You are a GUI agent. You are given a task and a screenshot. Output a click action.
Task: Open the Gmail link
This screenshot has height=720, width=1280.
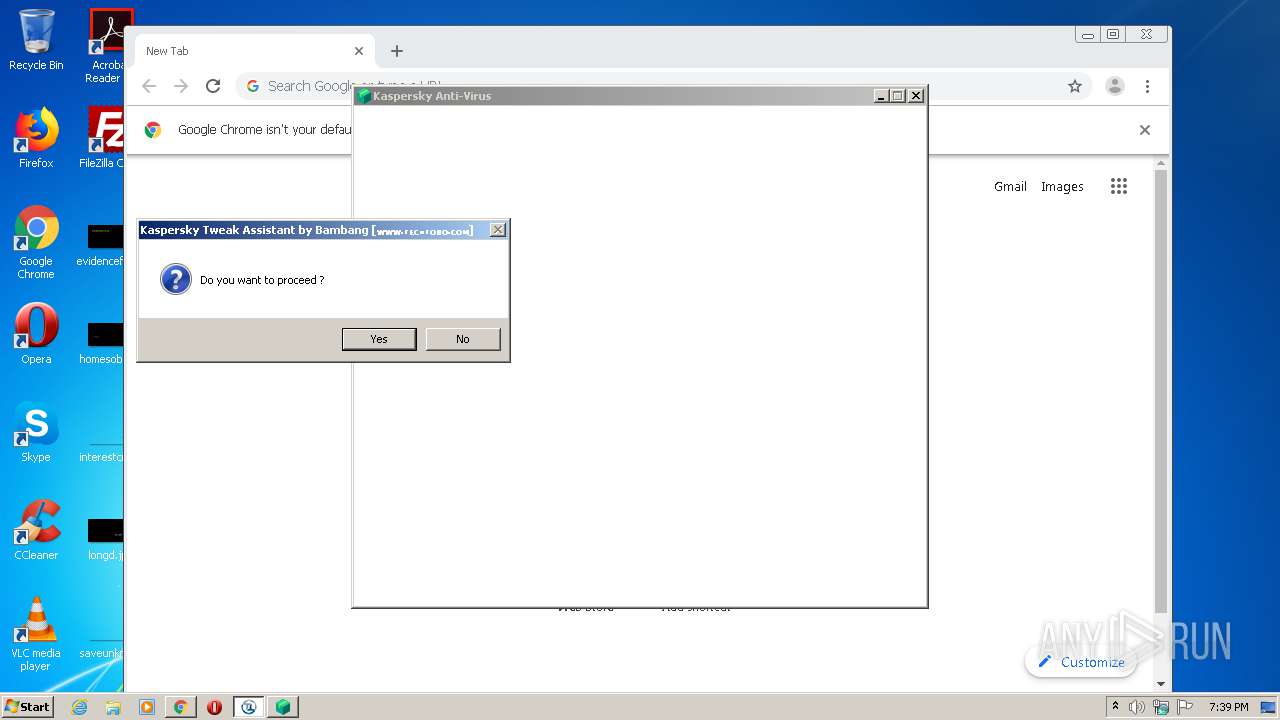[1010, 187]
